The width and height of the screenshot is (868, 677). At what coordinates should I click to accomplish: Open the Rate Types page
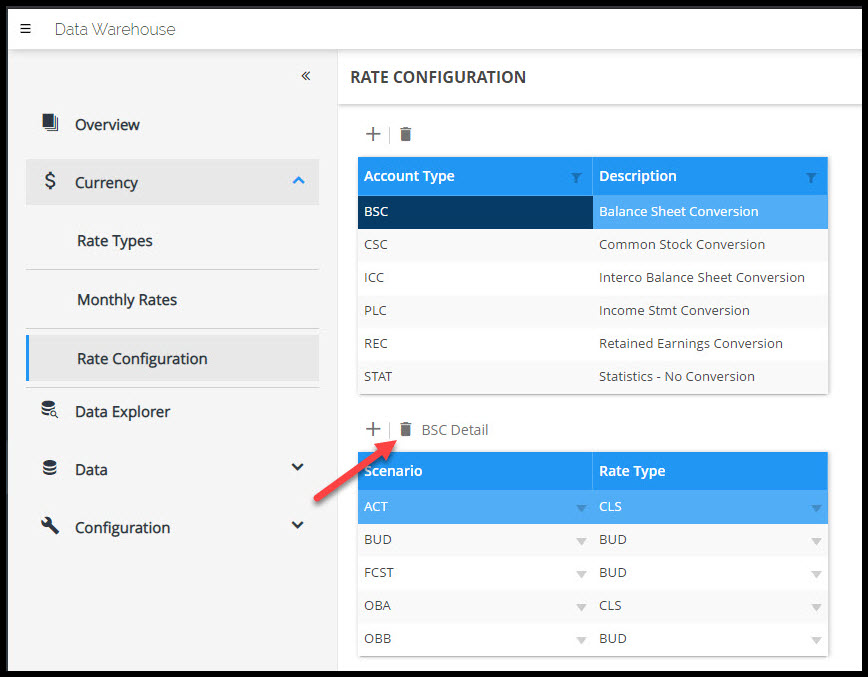tap(115, 241)
